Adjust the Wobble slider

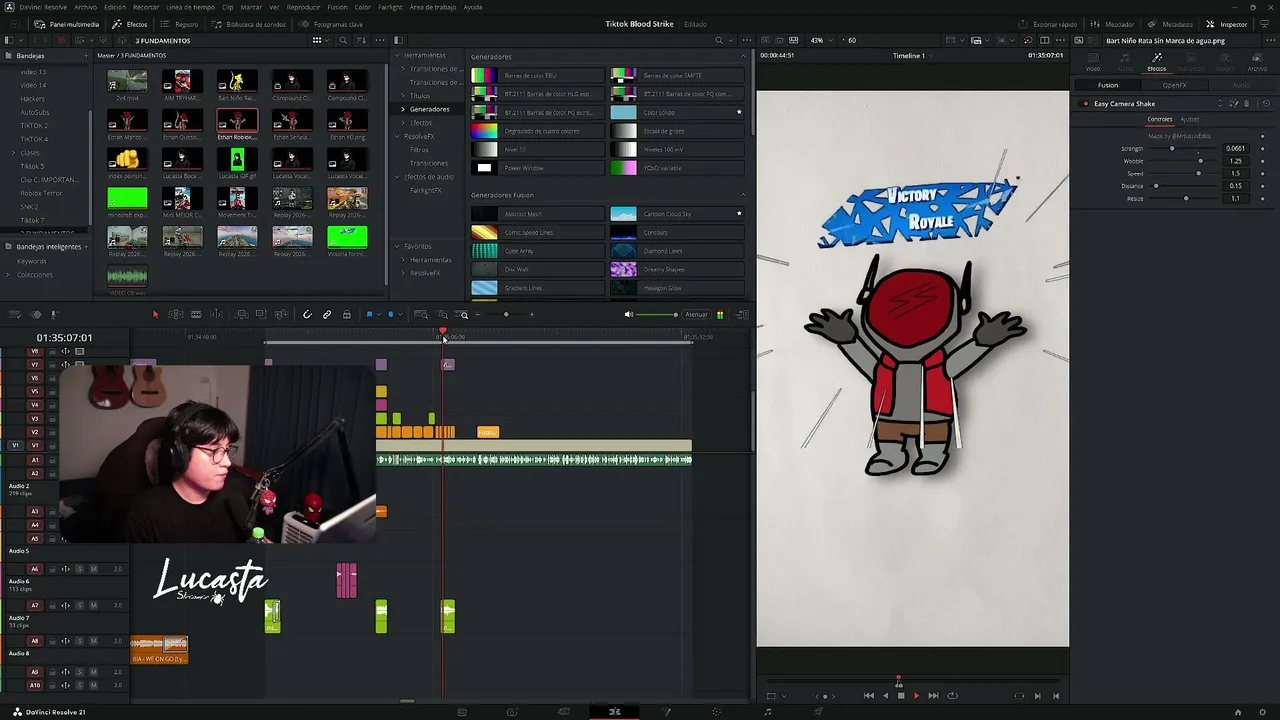point(1185,161)
